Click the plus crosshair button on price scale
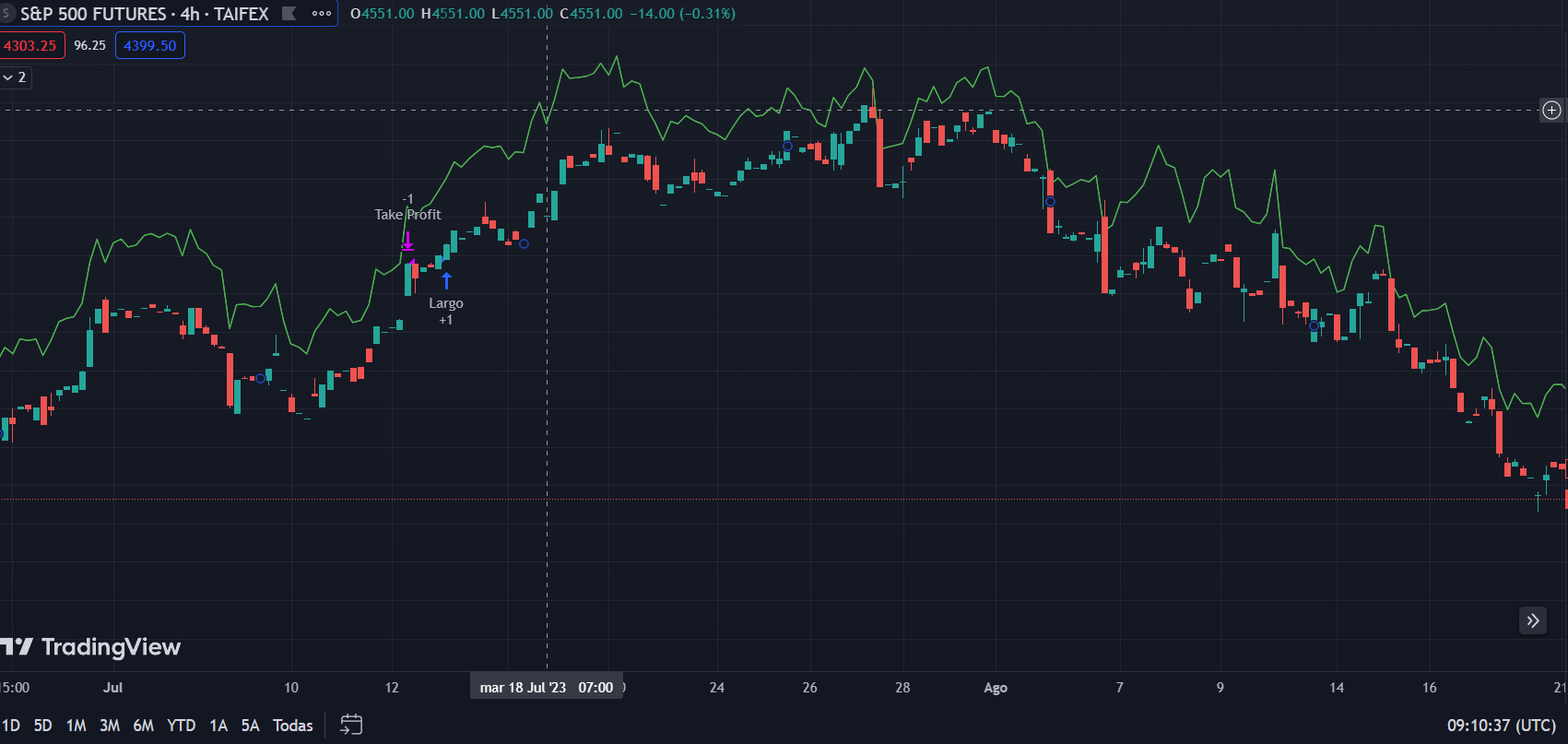The height and width of the screenshot is (744, 1568). click(1552, 111)
